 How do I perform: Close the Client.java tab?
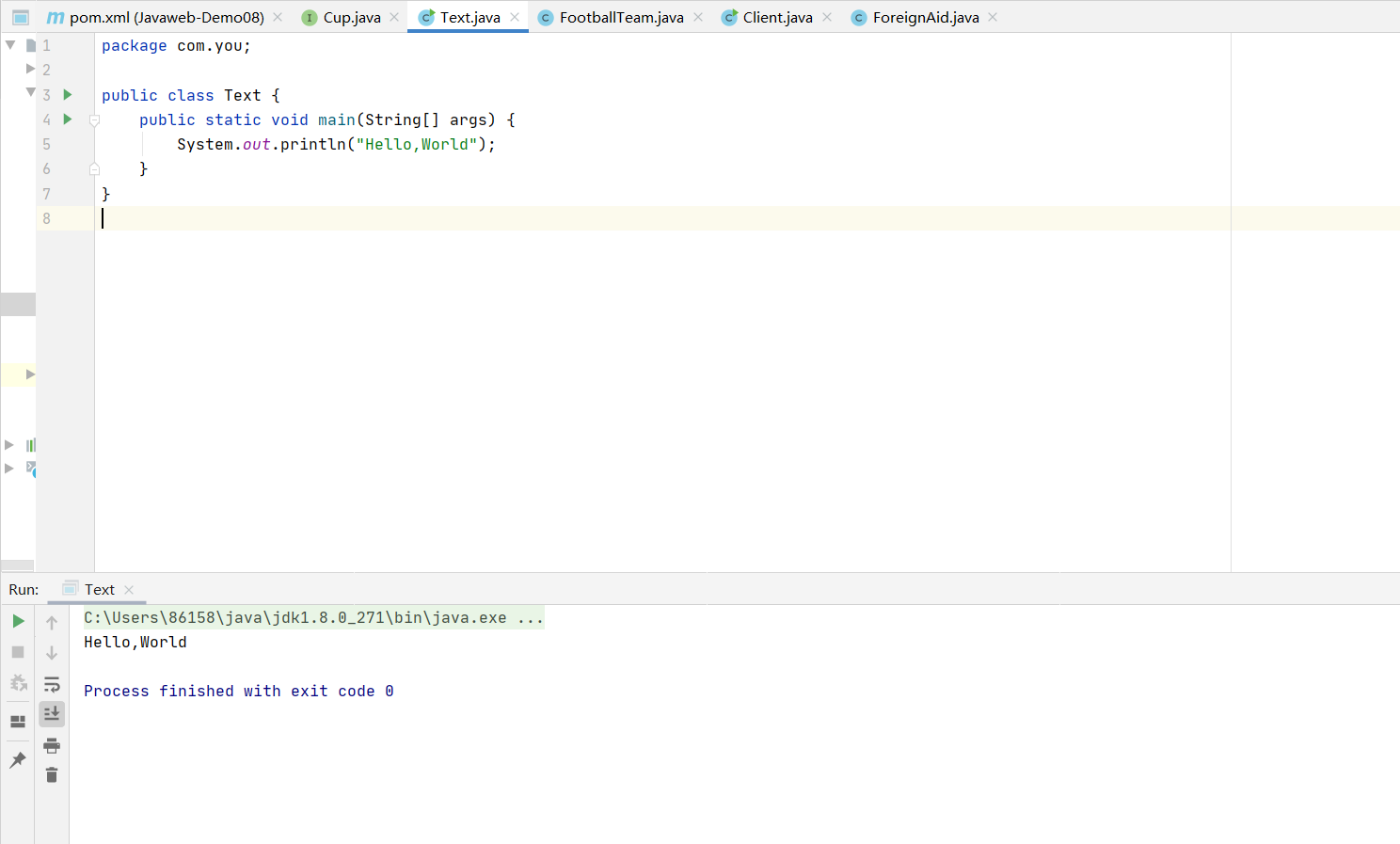click(x=827, y=18)
